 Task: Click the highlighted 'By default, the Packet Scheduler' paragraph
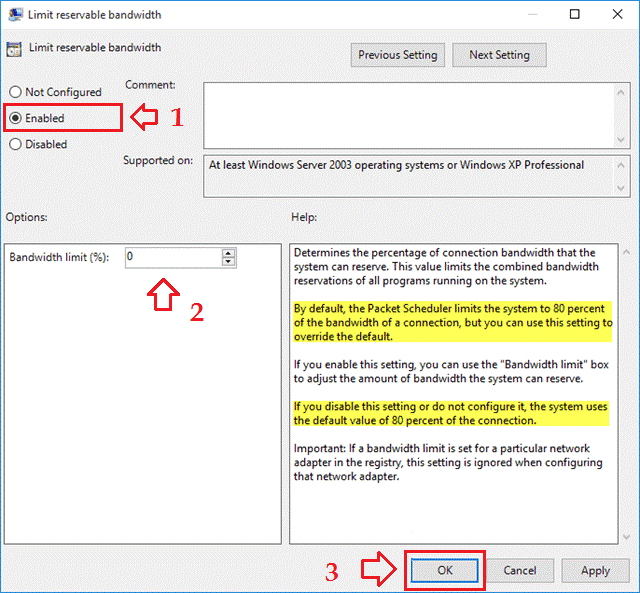453,322
